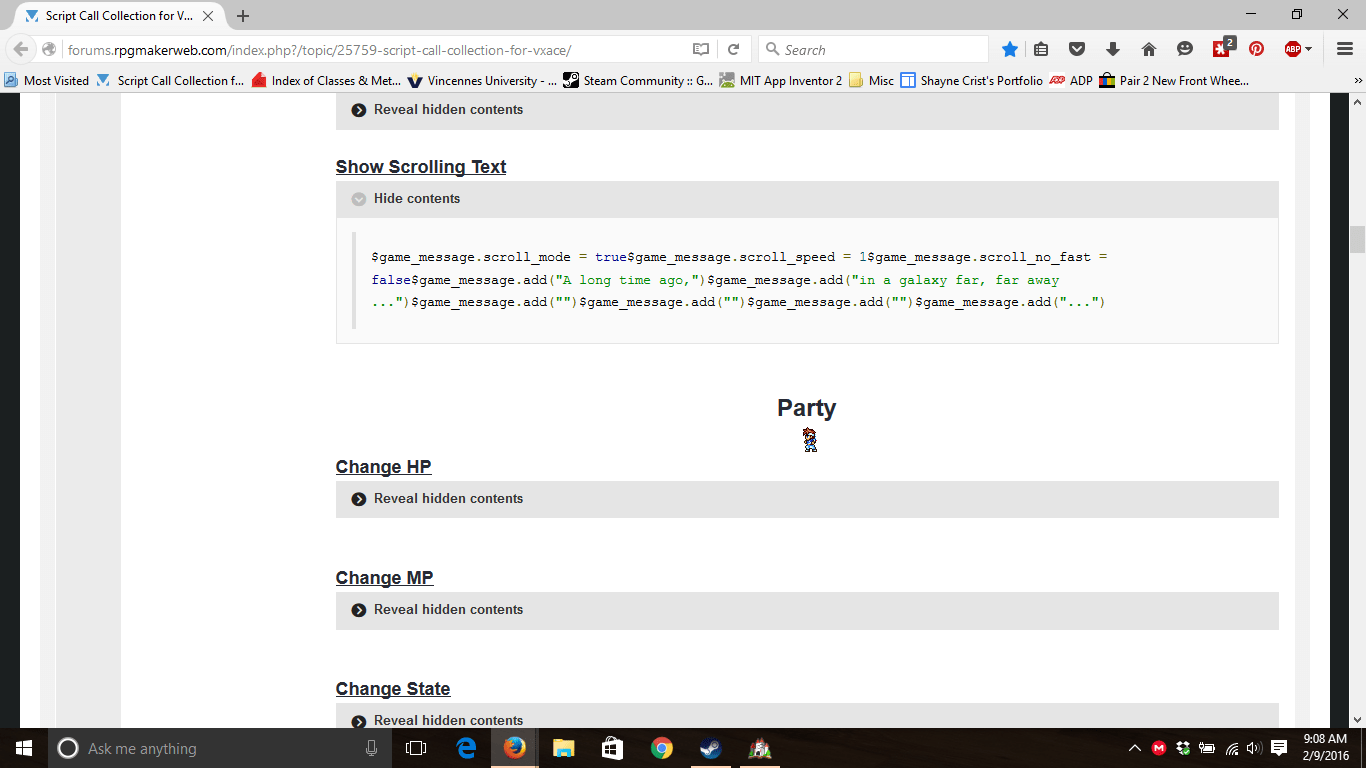Show bookmarks with the clipboard icon
Viewport: 1366px width, 768px height.
click(x=1040, y=48)
